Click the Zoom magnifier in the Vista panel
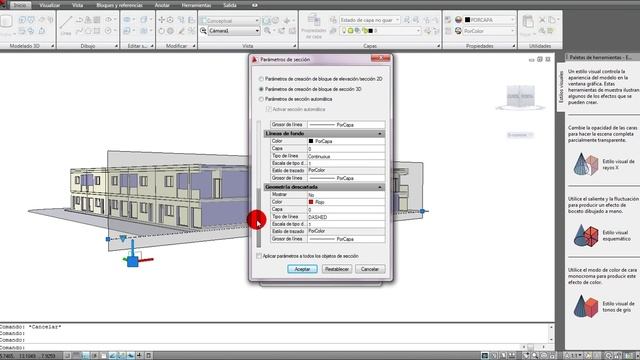Screen dimensions: 640x360 267,31
